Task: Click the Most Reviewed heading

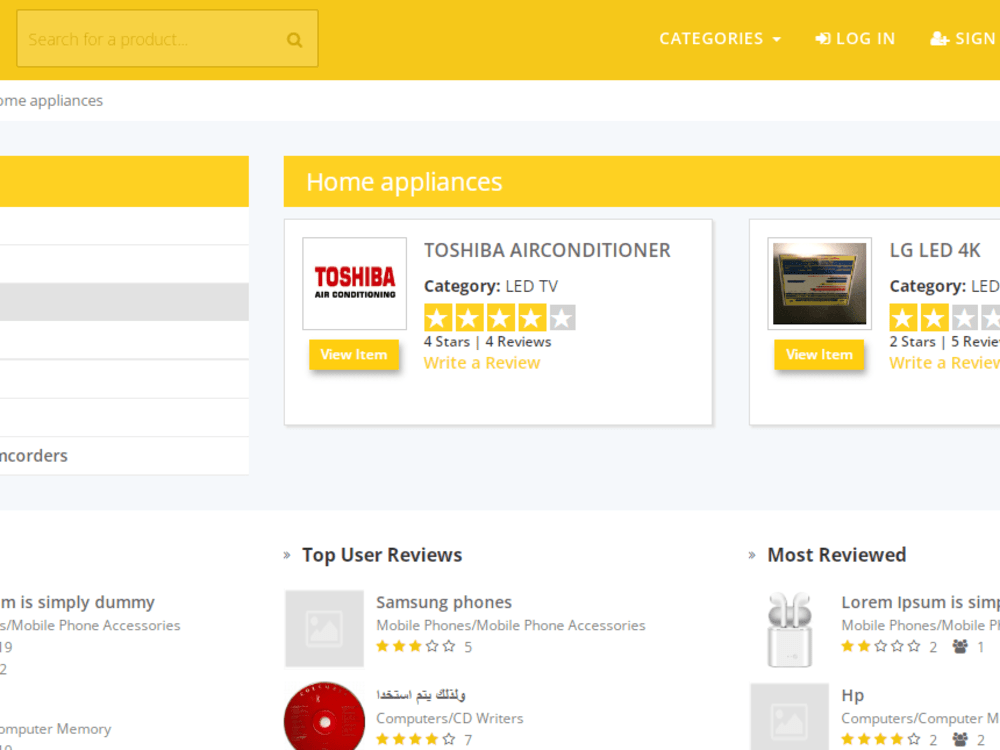Action: click(837, 555)
